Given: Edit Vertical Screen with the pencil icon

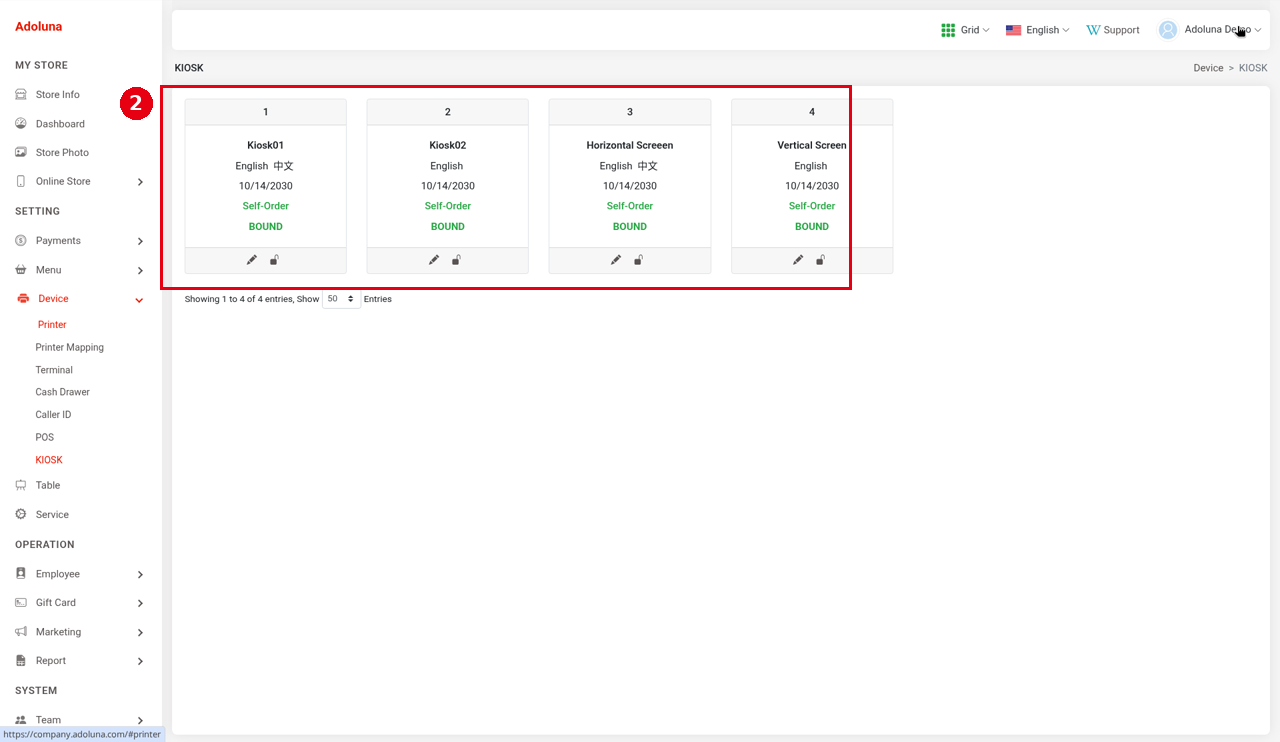Looking at the screenshot, I should click(x=798, y=260).
